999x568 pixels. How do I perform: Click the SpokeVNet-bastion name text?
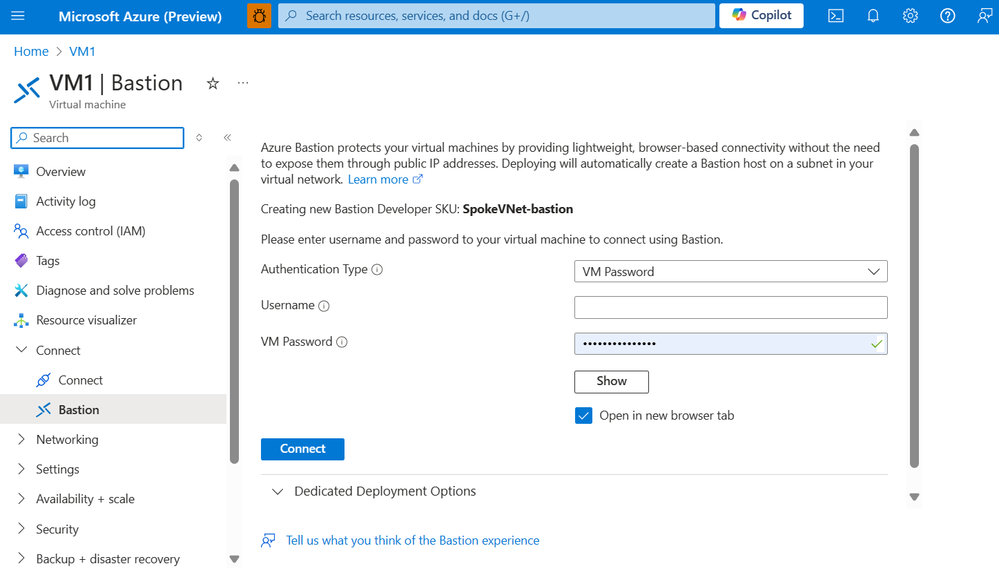[518, 209]
